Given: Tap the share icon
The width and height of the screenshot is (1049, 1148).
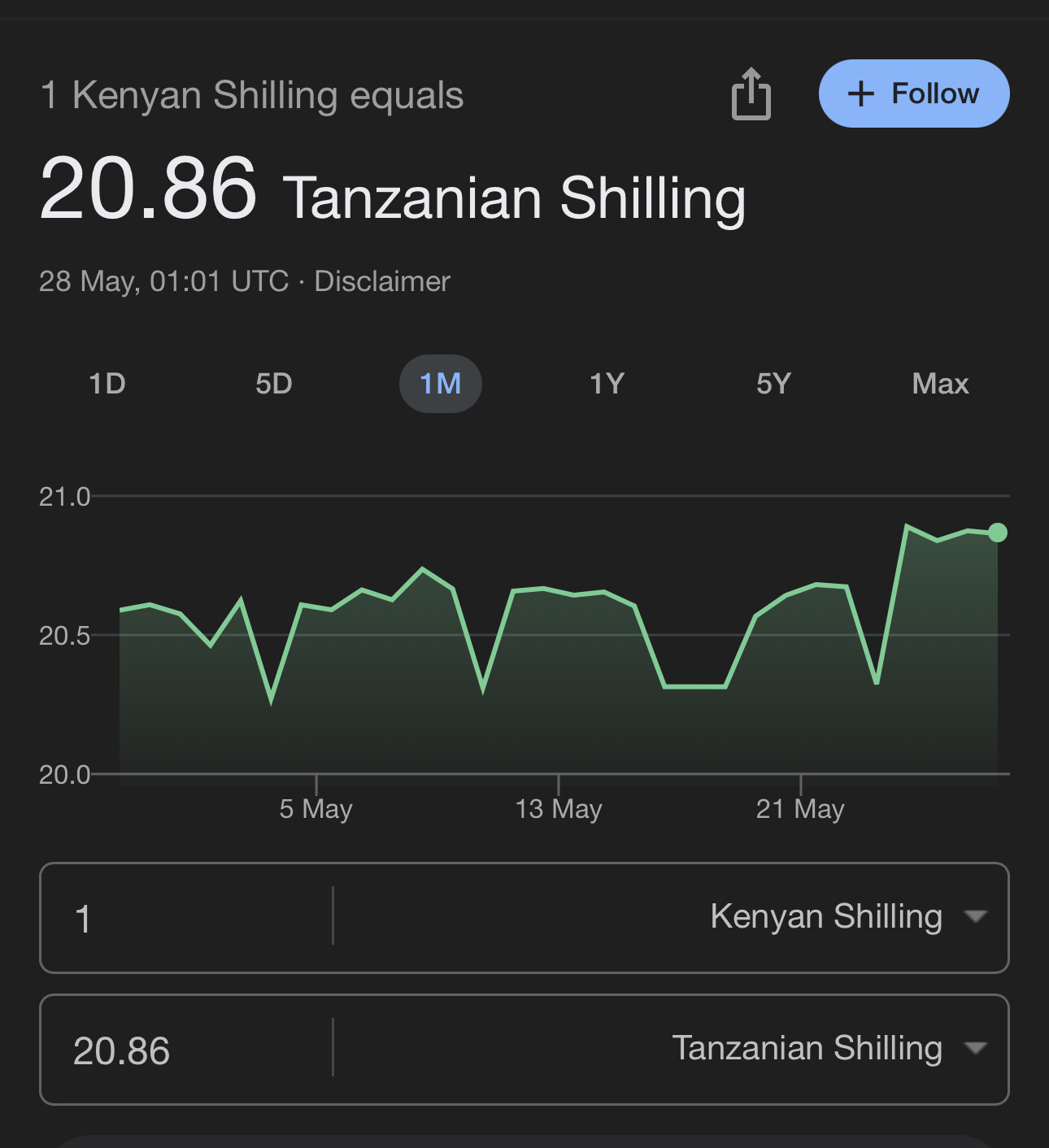Looking at the screenshot, I should (x=751, y=94).
